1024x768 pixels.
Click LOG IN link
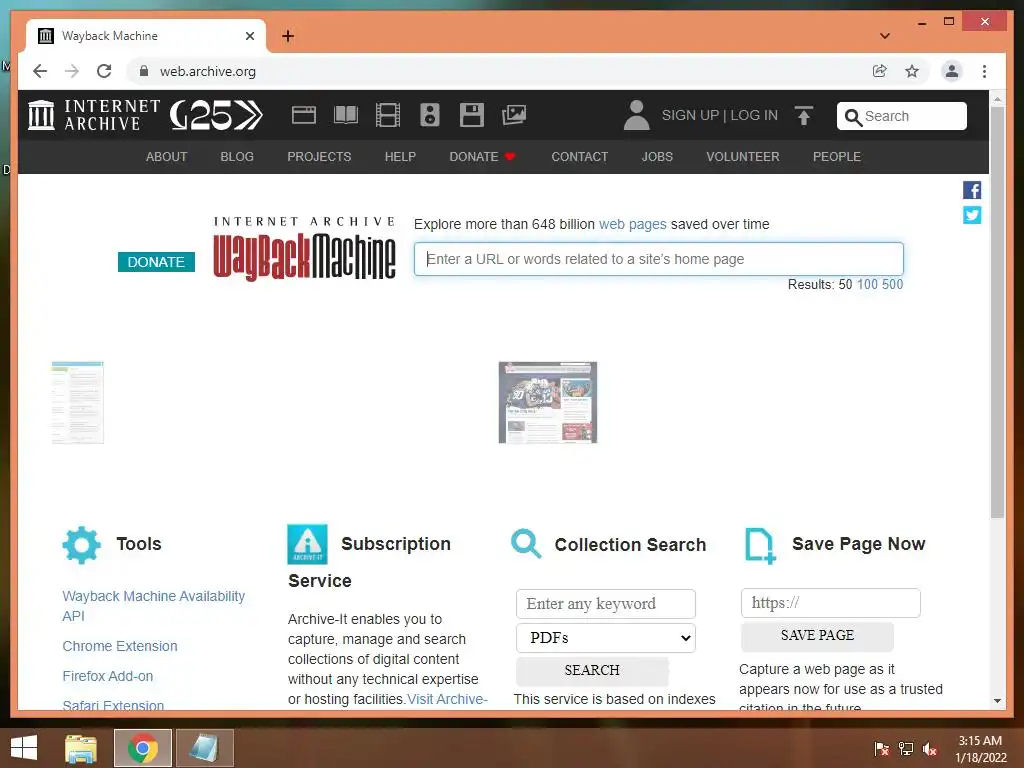(x=754, y=115)
